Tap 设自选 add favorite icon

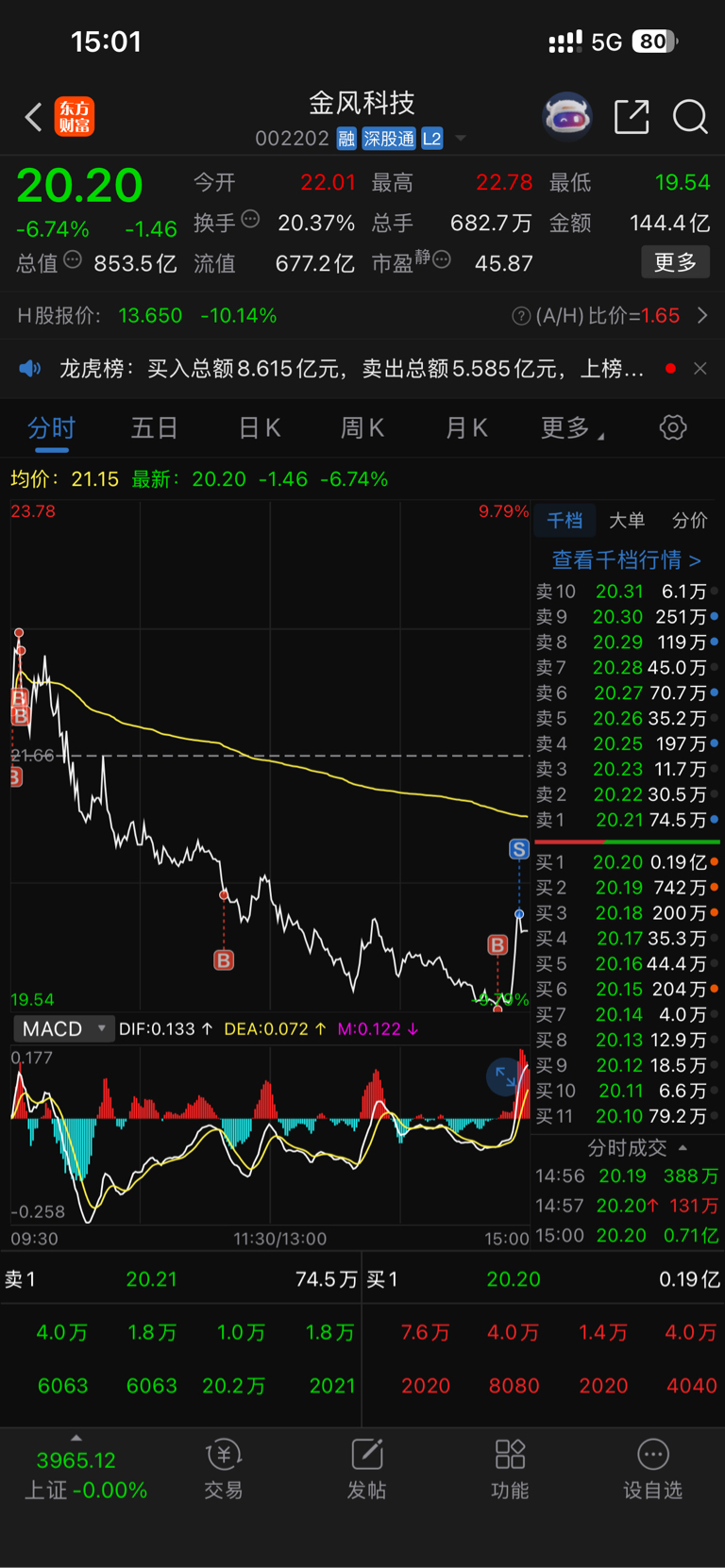click(652, 1469)
